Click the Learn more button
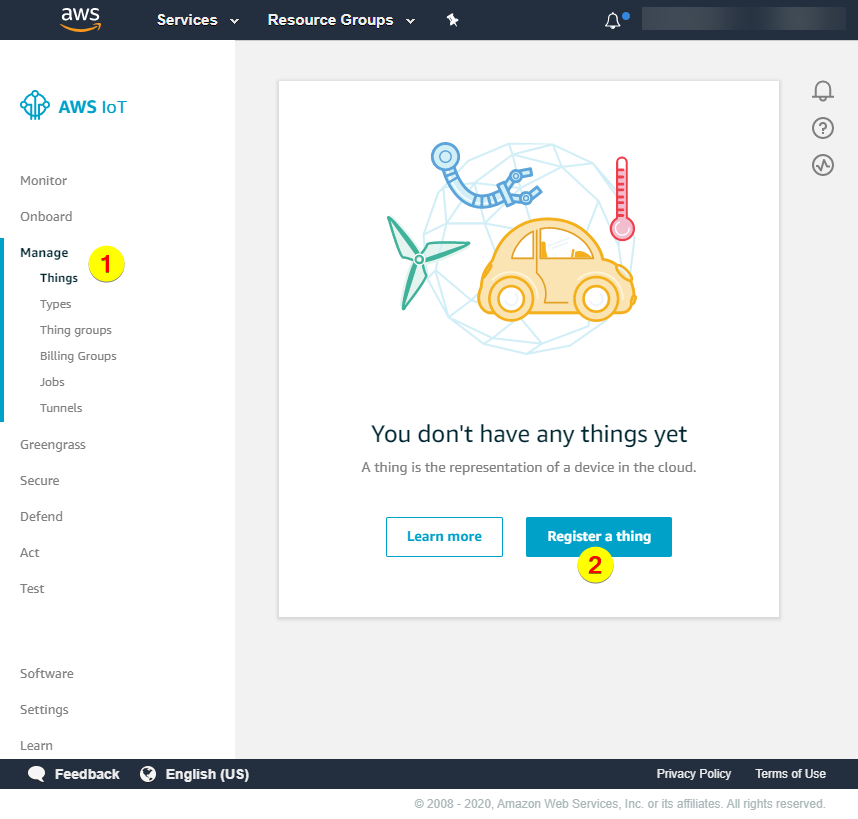This screenshot has height=819, width=858. (x=444, y=537)
